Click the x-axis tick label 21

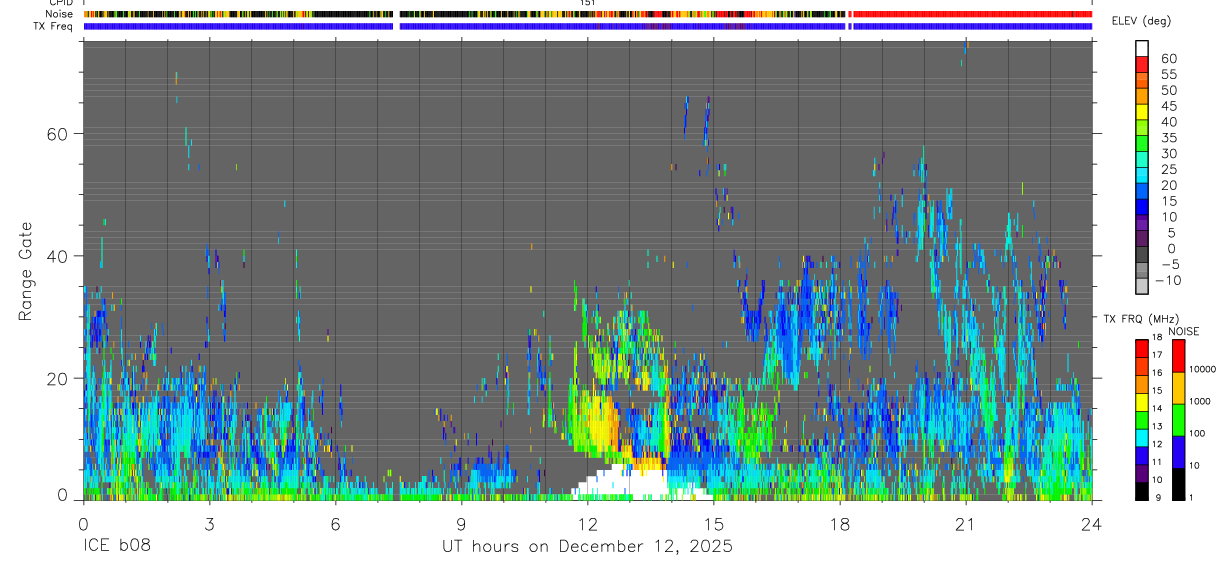965,524
